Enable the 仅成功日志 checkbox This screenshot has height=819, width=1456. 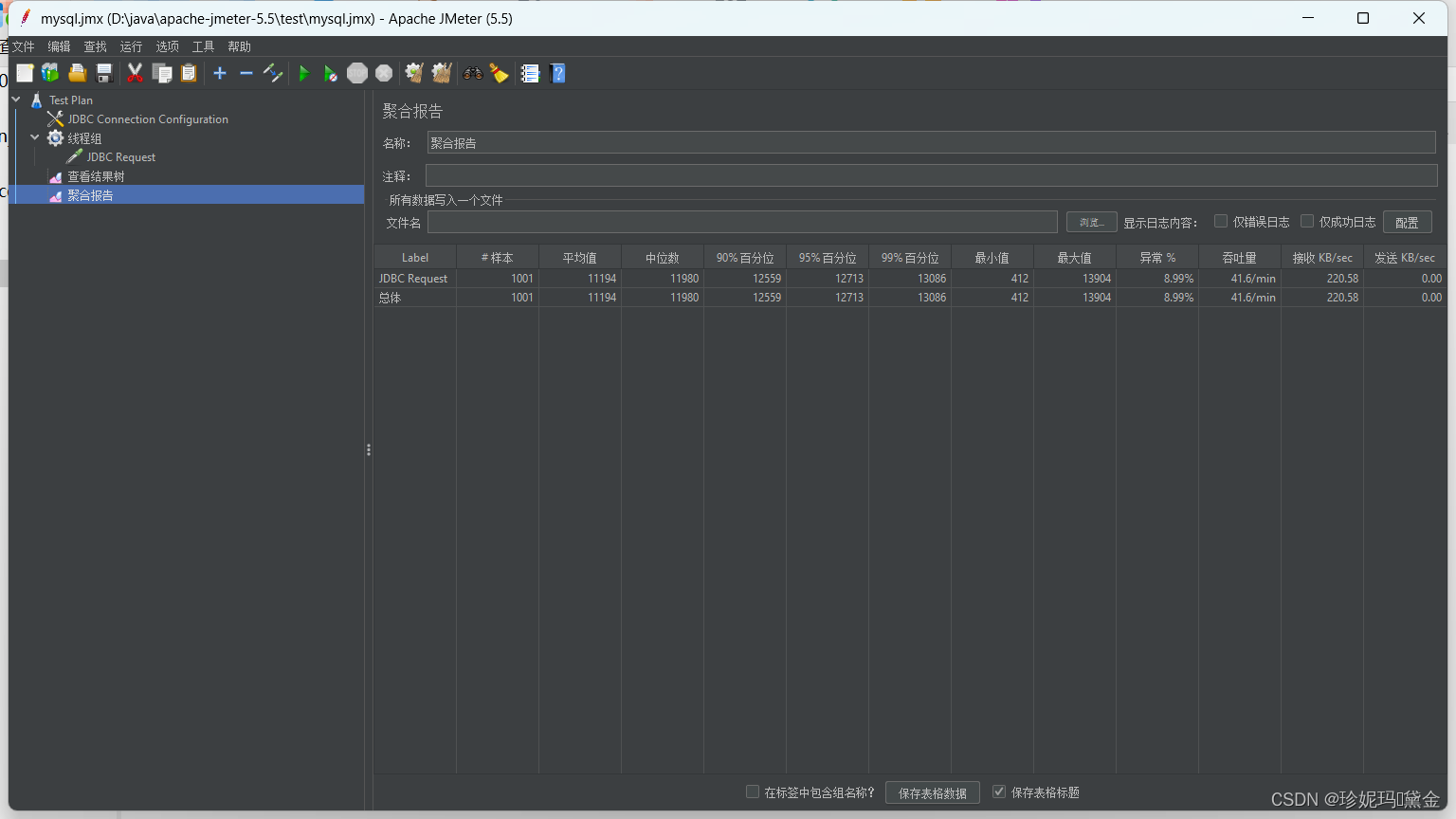click(1307, 221)
